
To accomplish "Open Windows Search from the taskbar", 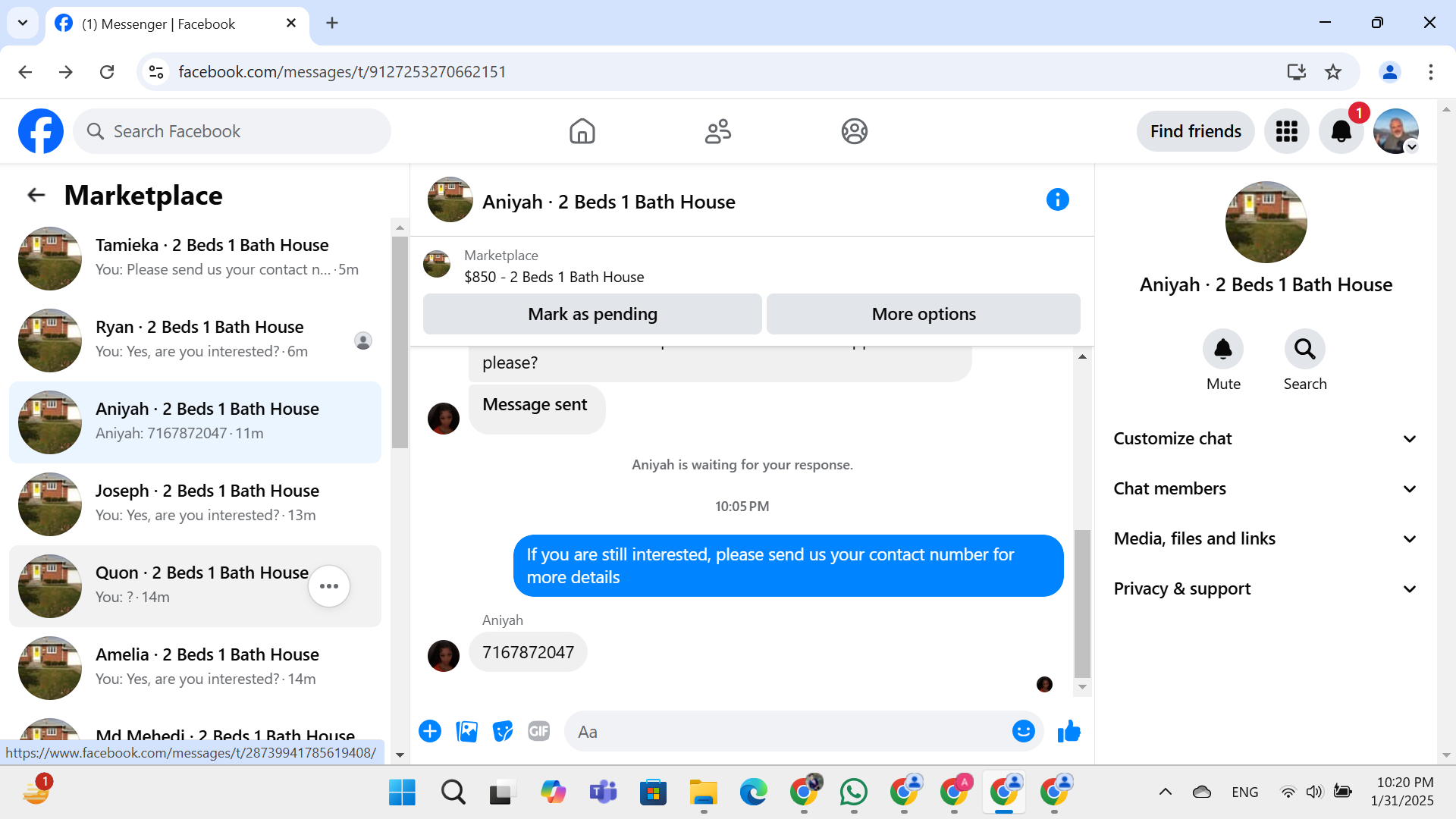I will pos(453,792).
